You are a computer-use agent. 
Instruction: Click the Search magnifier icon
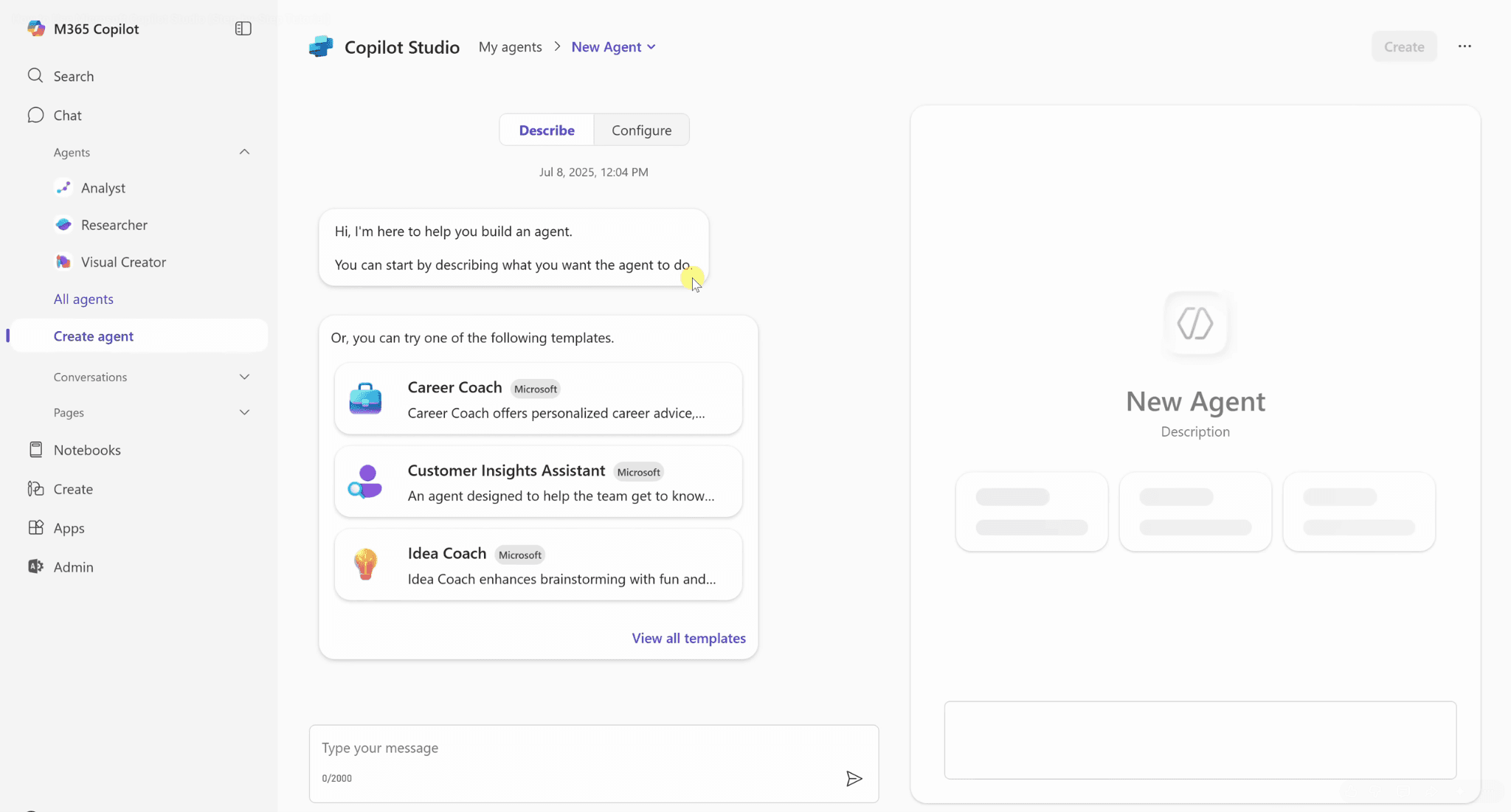35,75
